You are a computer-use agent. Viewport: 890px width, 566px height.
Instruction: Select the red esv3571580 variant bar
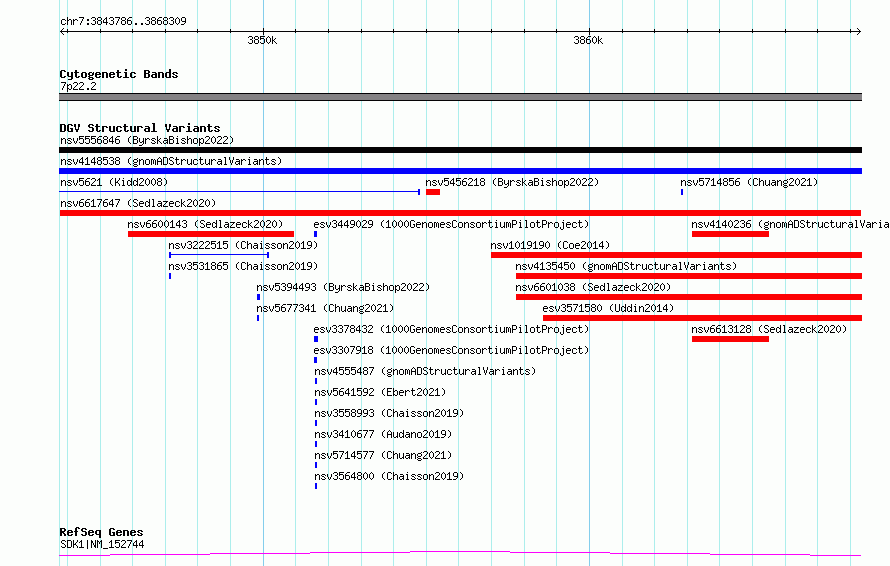click(x=702, y=318)
